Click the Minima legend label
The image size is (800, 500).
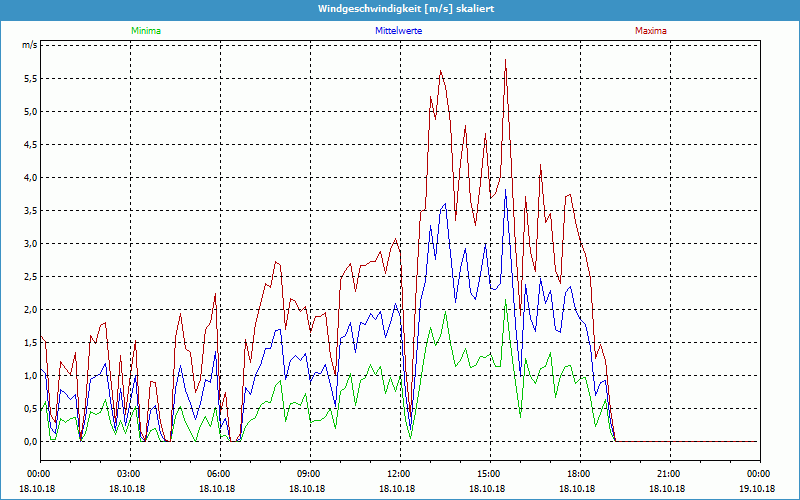(x=144, y=31)
